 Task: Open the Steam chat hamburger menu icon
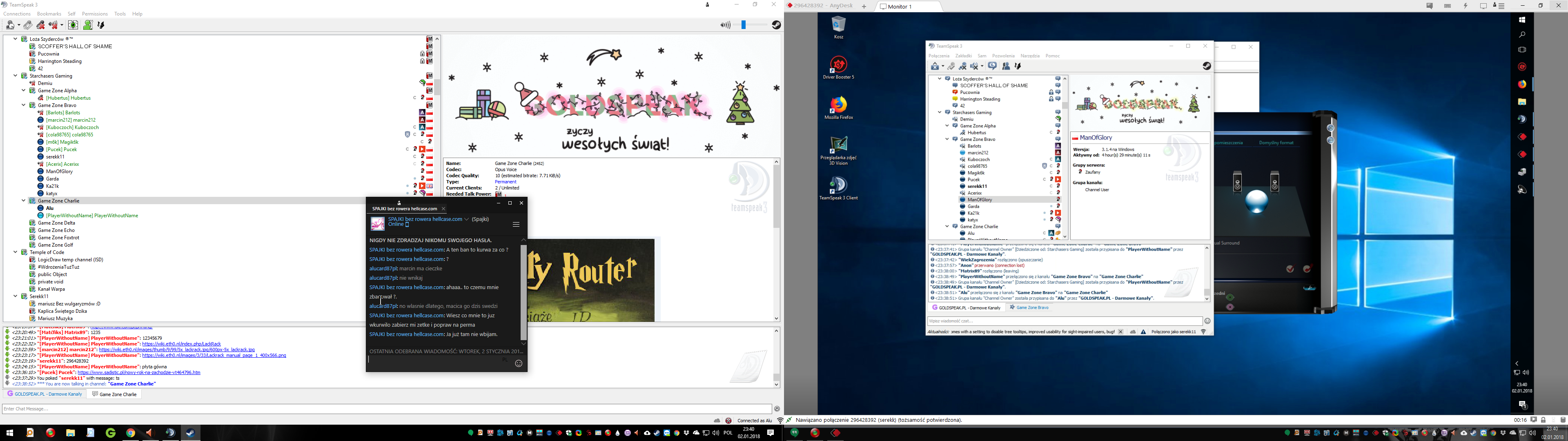click(516, 224)
